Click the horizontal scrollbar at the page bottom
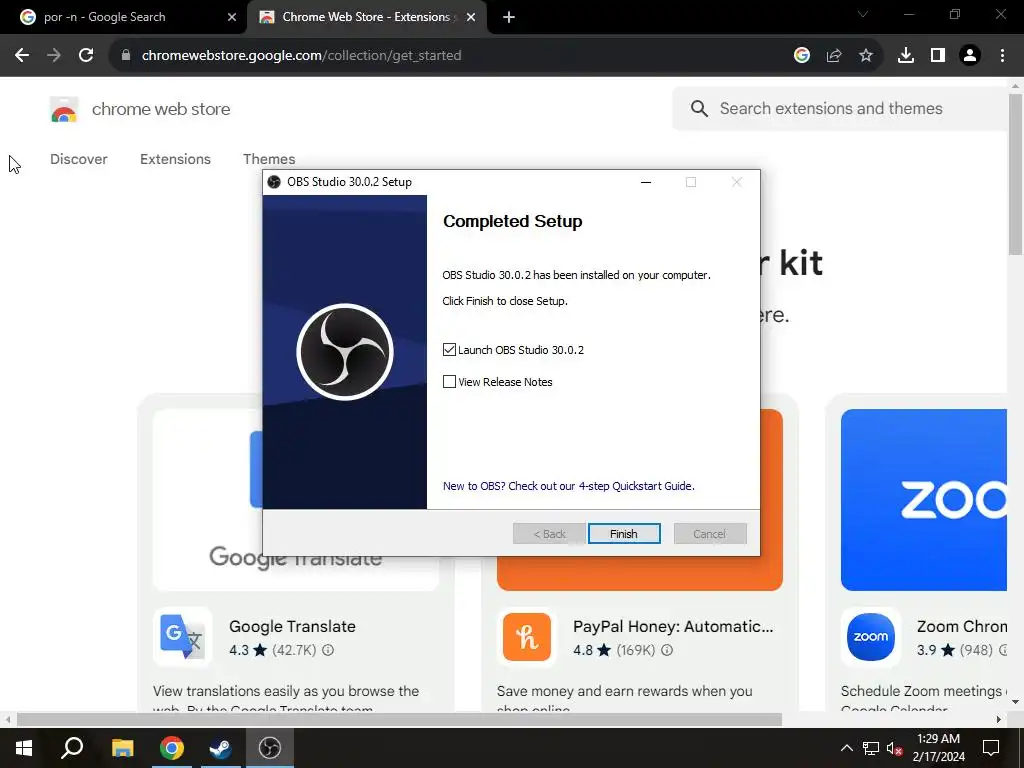 pos(399,720)
